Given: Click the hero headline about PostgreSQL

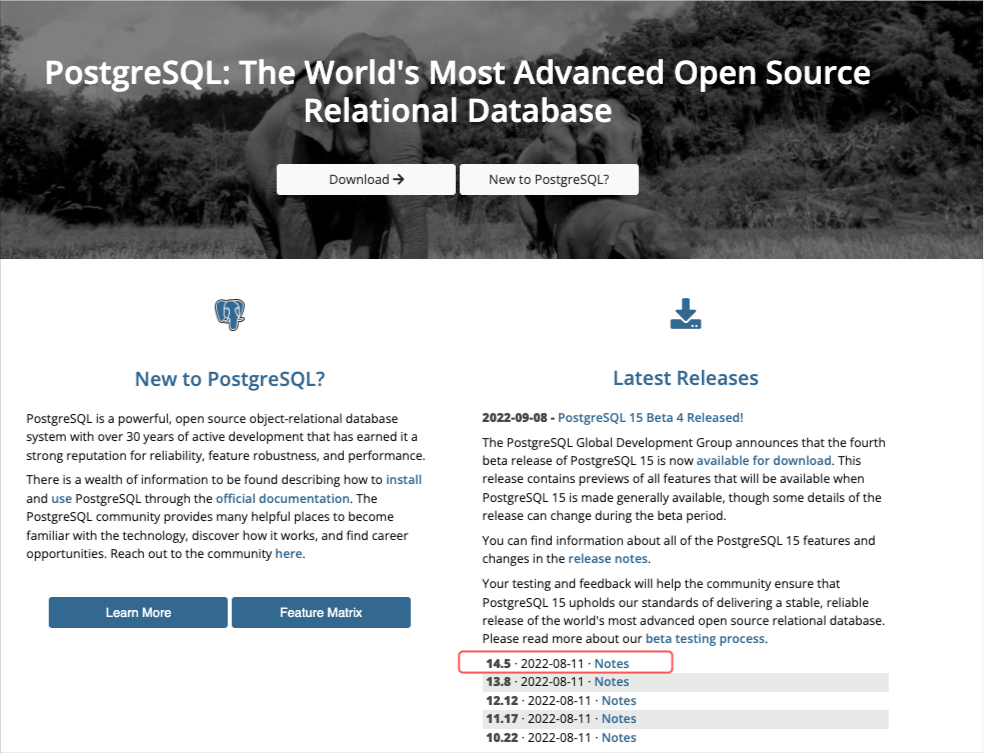Looking at the screenshot, I should [457, 92].
